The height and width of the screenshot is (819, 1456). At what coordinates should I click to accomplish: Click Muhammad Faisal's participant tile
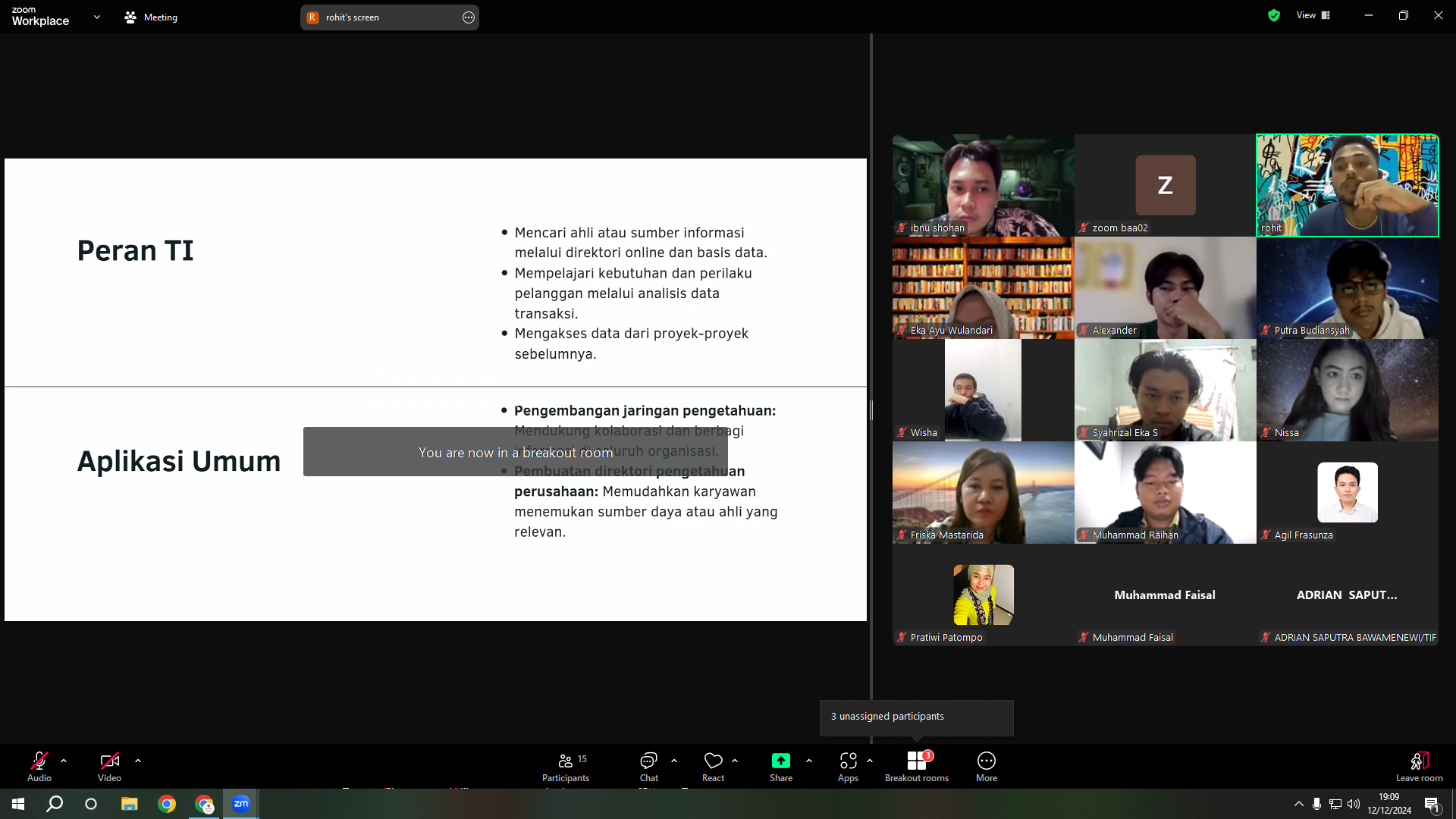coord(1166,595)
